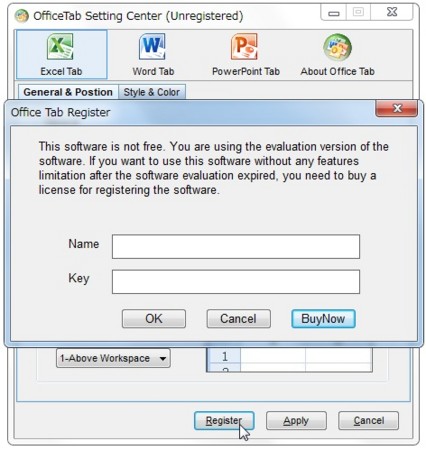Viewport: 426px width, 450px height.
Task: Click the Register button at the bottom
Action: (224, 421)
